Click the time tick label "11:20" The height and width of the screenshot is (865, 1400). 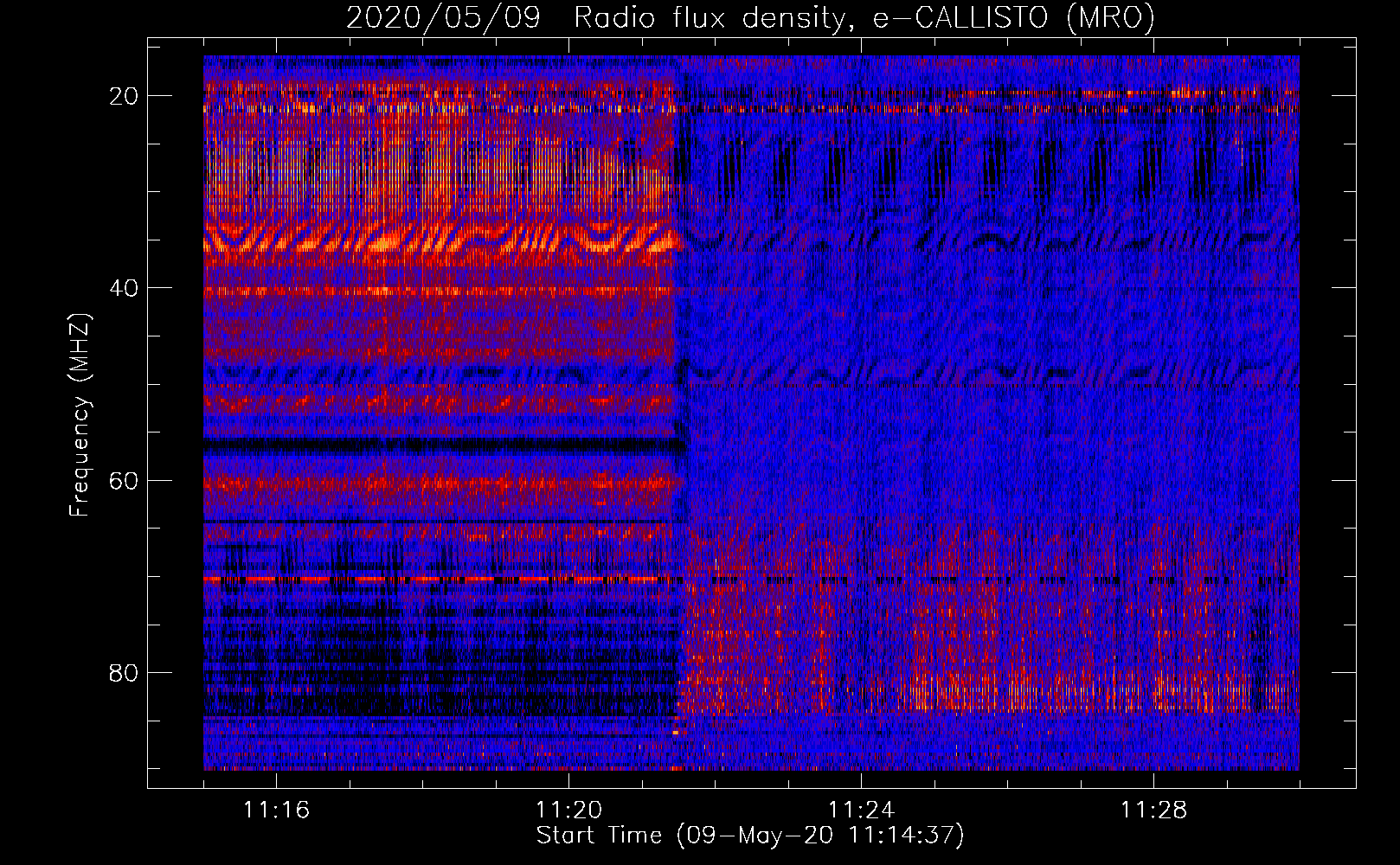568,811
